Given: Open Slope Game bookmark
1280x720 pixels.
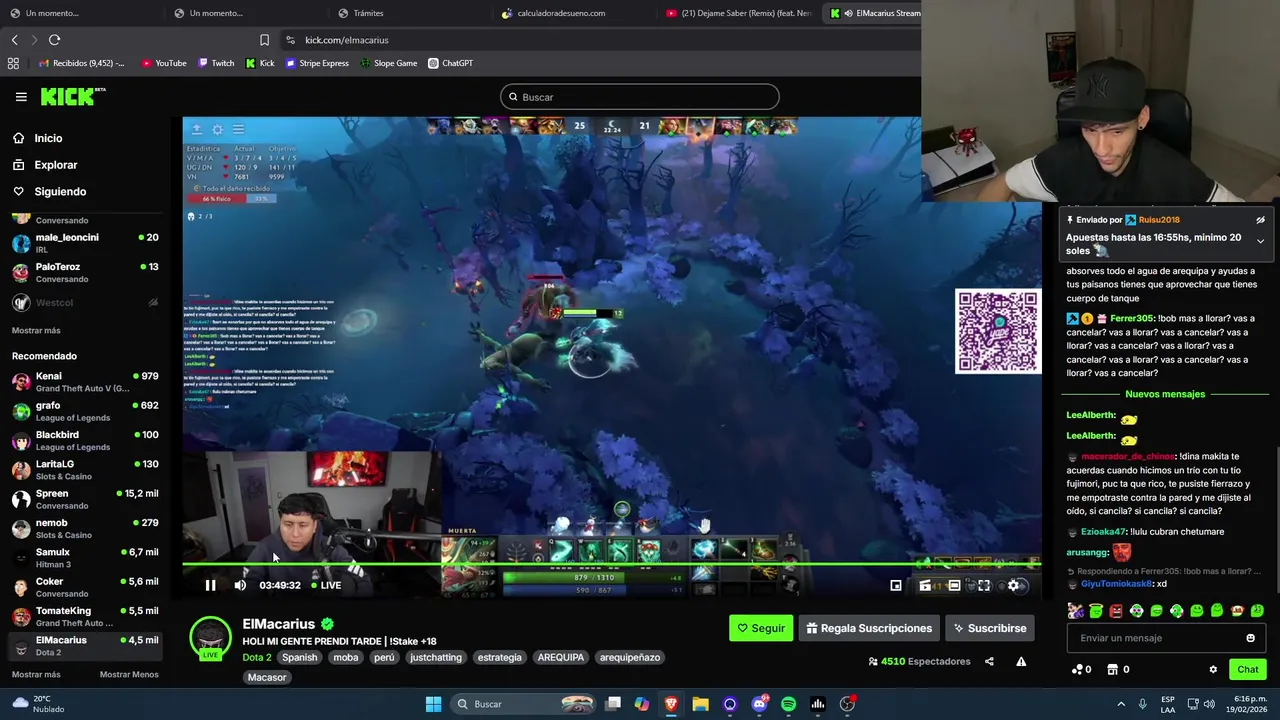Looking at the screenshot, I should (x=388, y=63).
